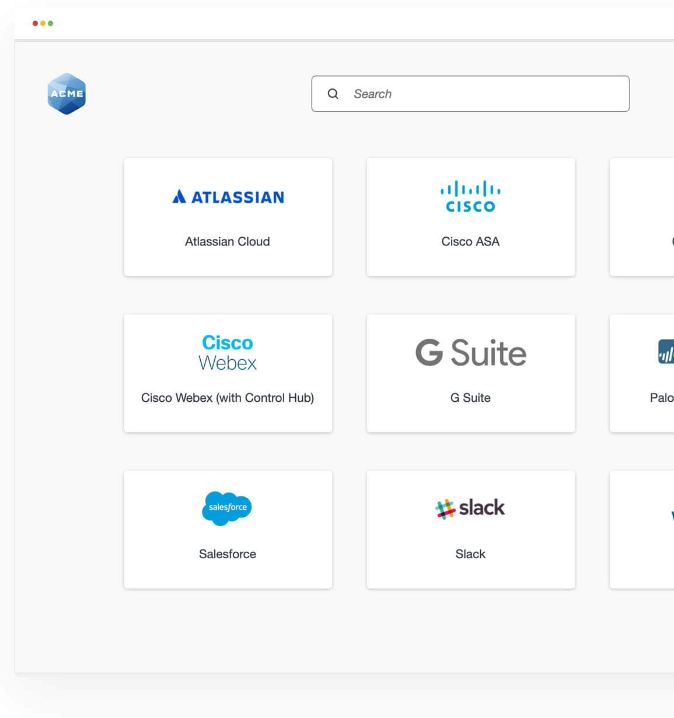This screenshot has width=674, height=718.
Task: Click the ACME hexagon logo
Action: coord(67,94)
